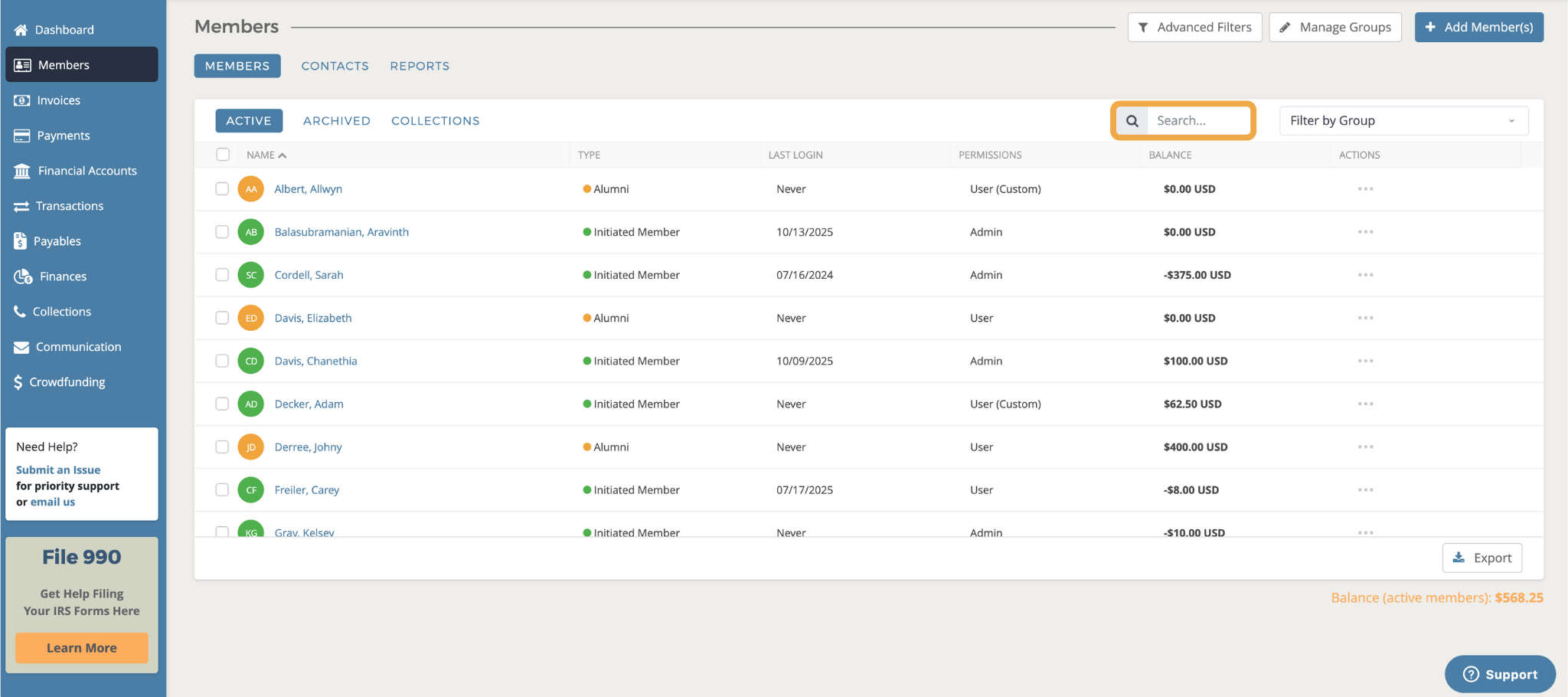Open the Transactions sidebar icon
This screenshot has width=1568, height=697.
coord(20,205)
